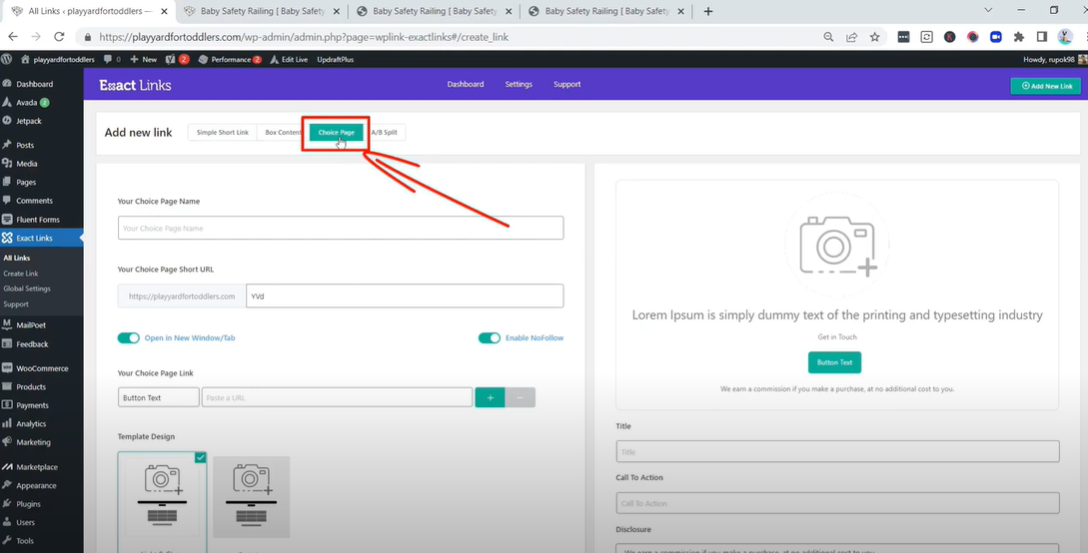
Task: Focus the short URL slug field
Action: tap(405, 296)
